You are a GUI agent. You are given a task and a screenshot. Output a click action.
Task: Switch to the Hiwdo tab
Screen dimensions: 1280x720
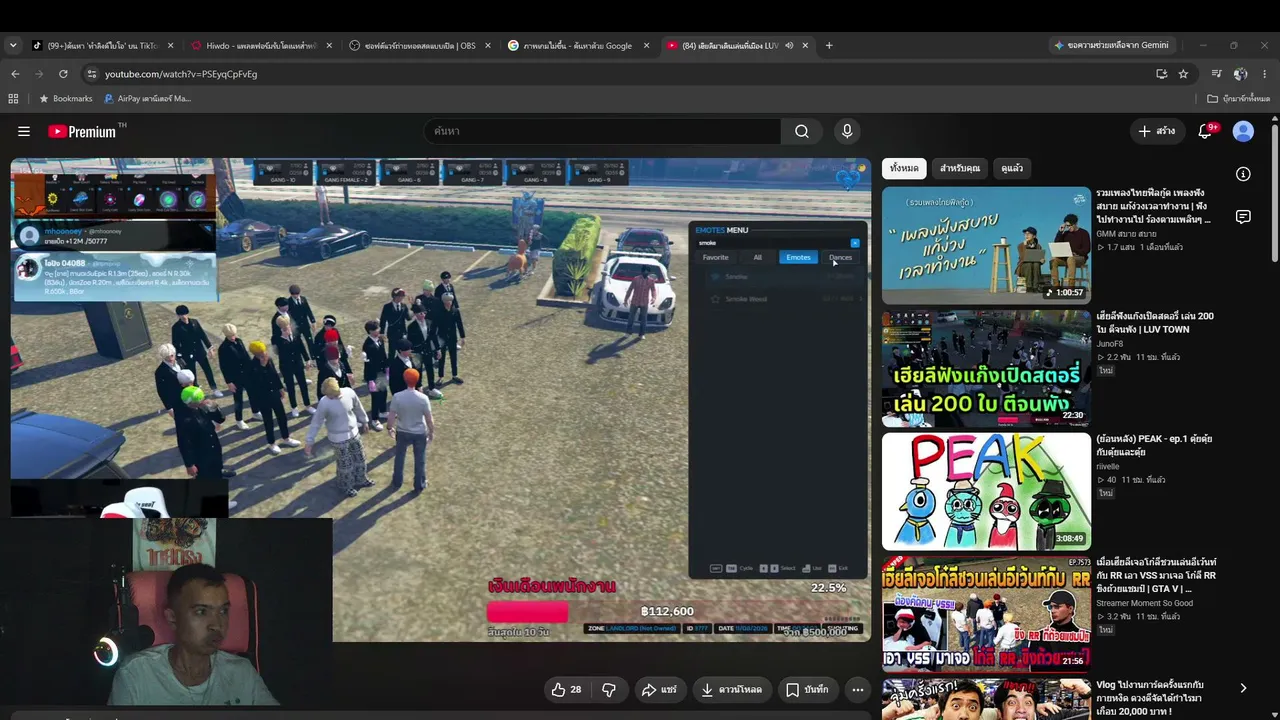(261, 45)
